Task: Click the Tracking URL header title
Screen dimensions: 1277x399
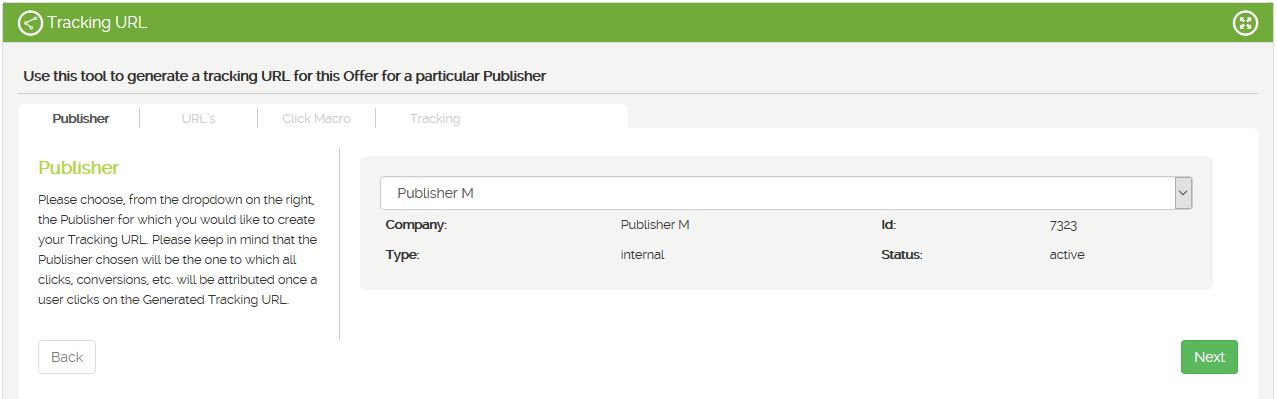Action: click(x=97, y=22)
